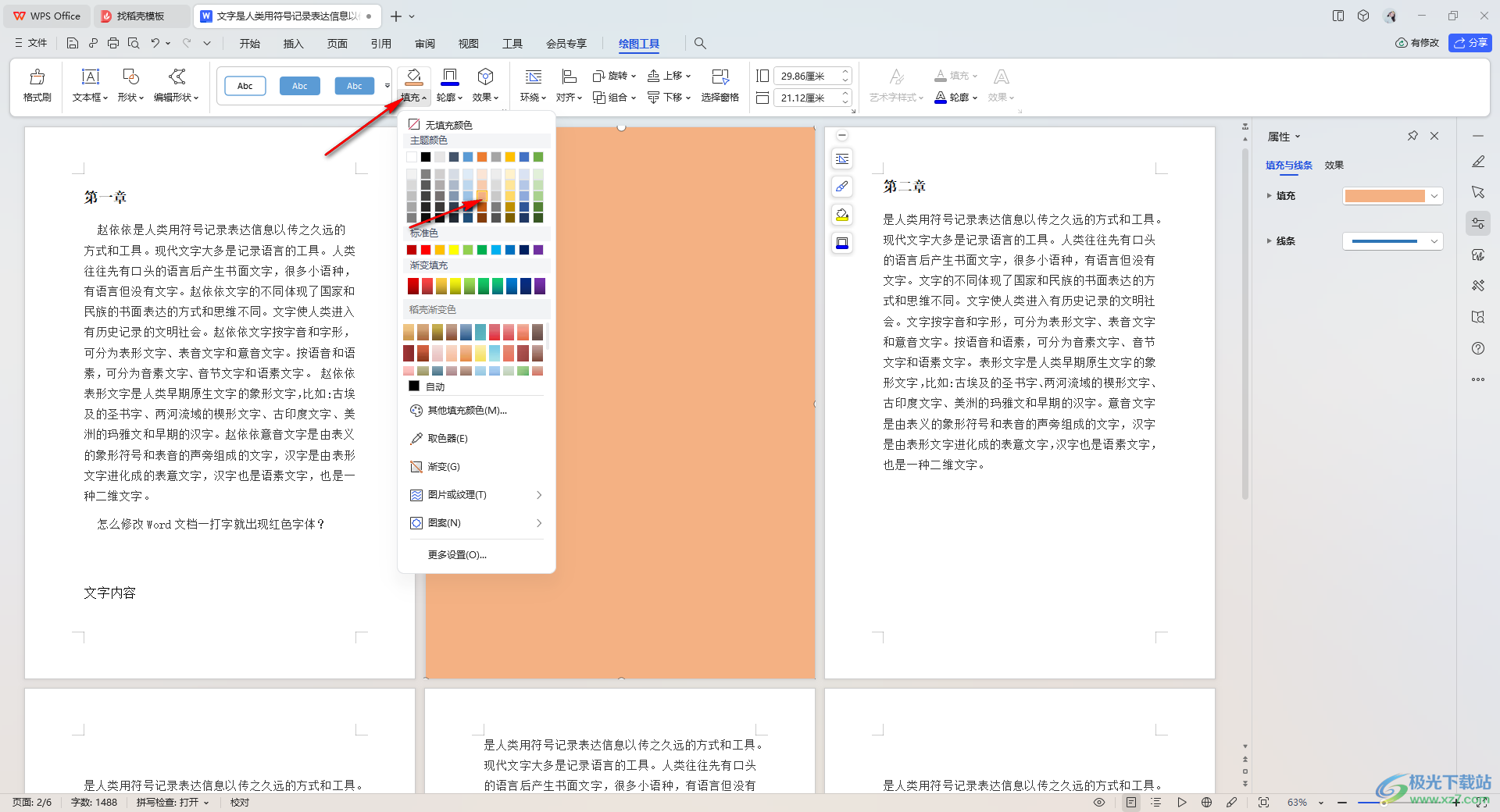Open the Shapes (形状) gallery
This screenshot has height=812, width=1500.
[130, 85]
